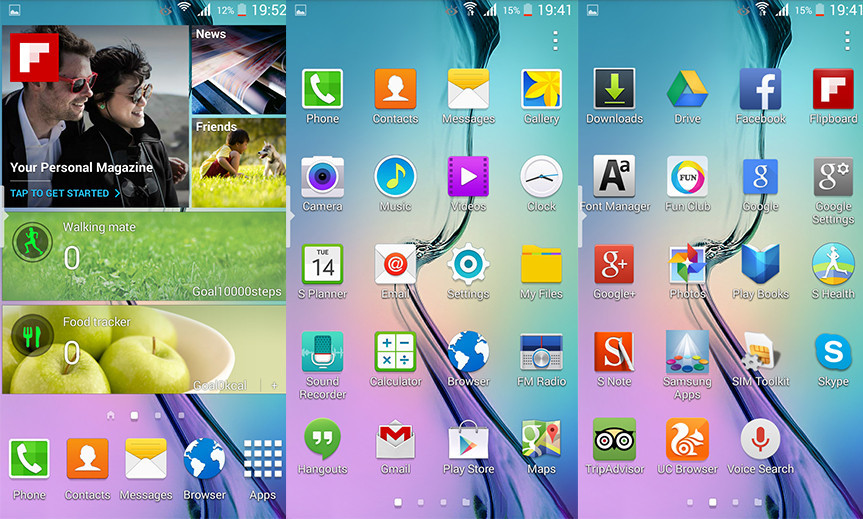Tap the Voice Search microphone icon
863x519 pixels.
pyautogui.click(x=760, y=440)
